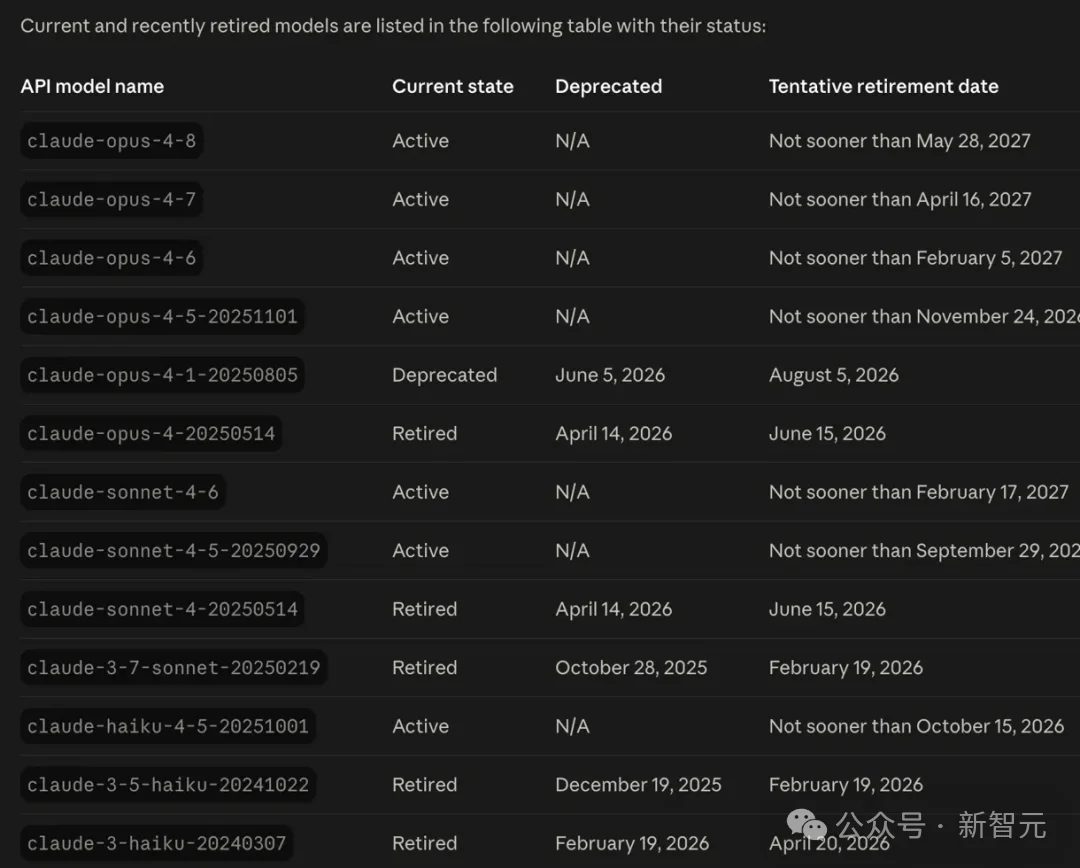Click October 28, 2025 deprecation date
The height and width of the screenshot is (868, 1080).
tap(631, 668)
